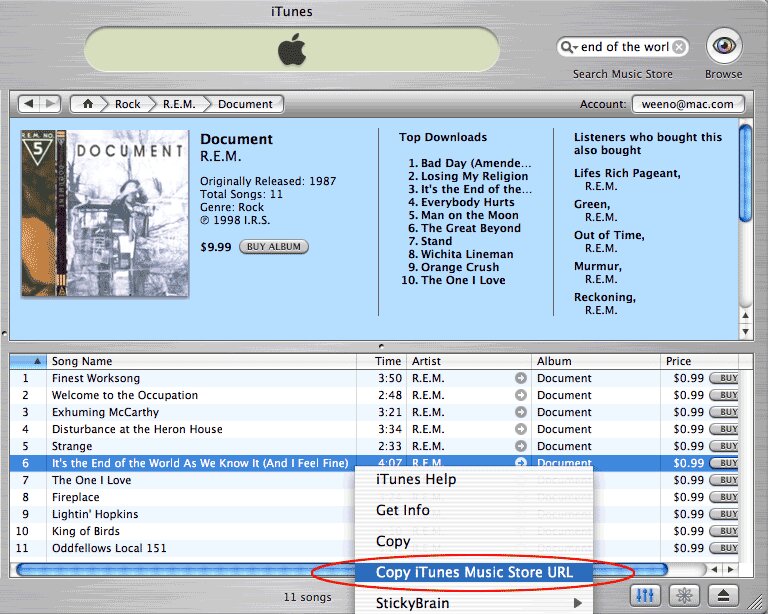Sort by the Song Name column header

coord(201,361)
